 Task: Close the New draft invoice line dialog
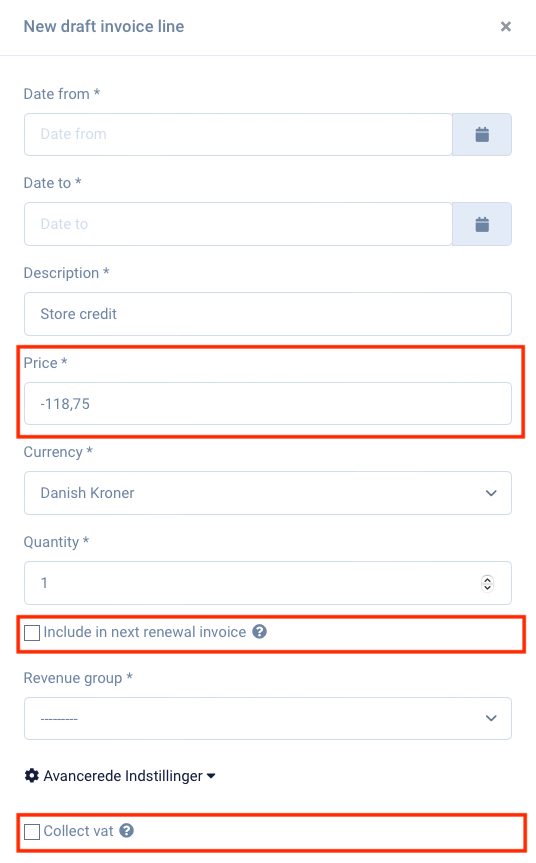pyautogui.click(x=506, y=26)
